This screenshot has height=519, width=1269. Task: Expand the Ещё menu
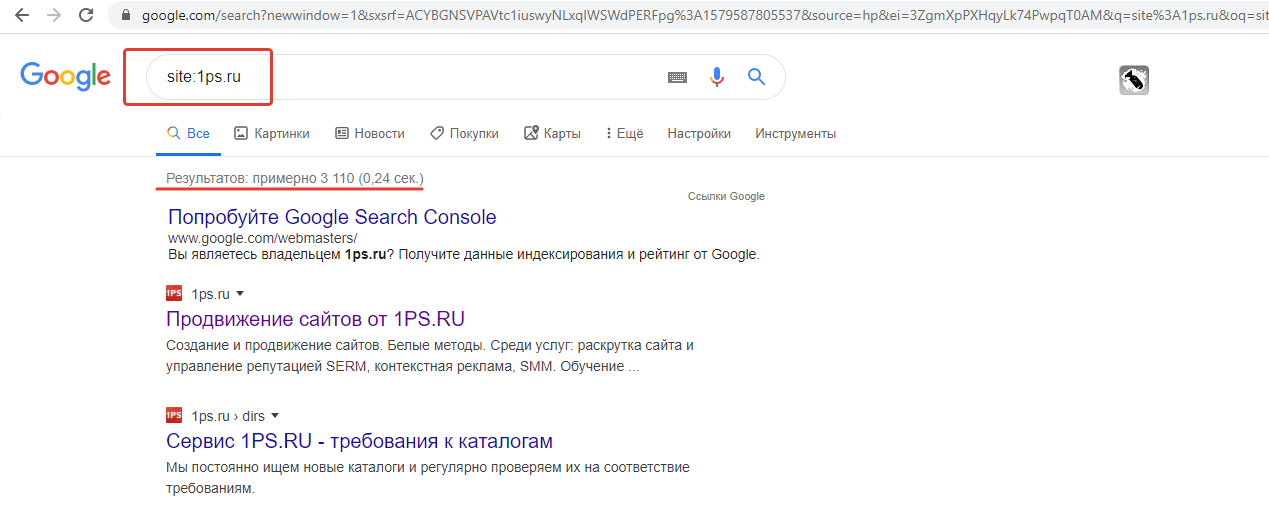point(625,133)
